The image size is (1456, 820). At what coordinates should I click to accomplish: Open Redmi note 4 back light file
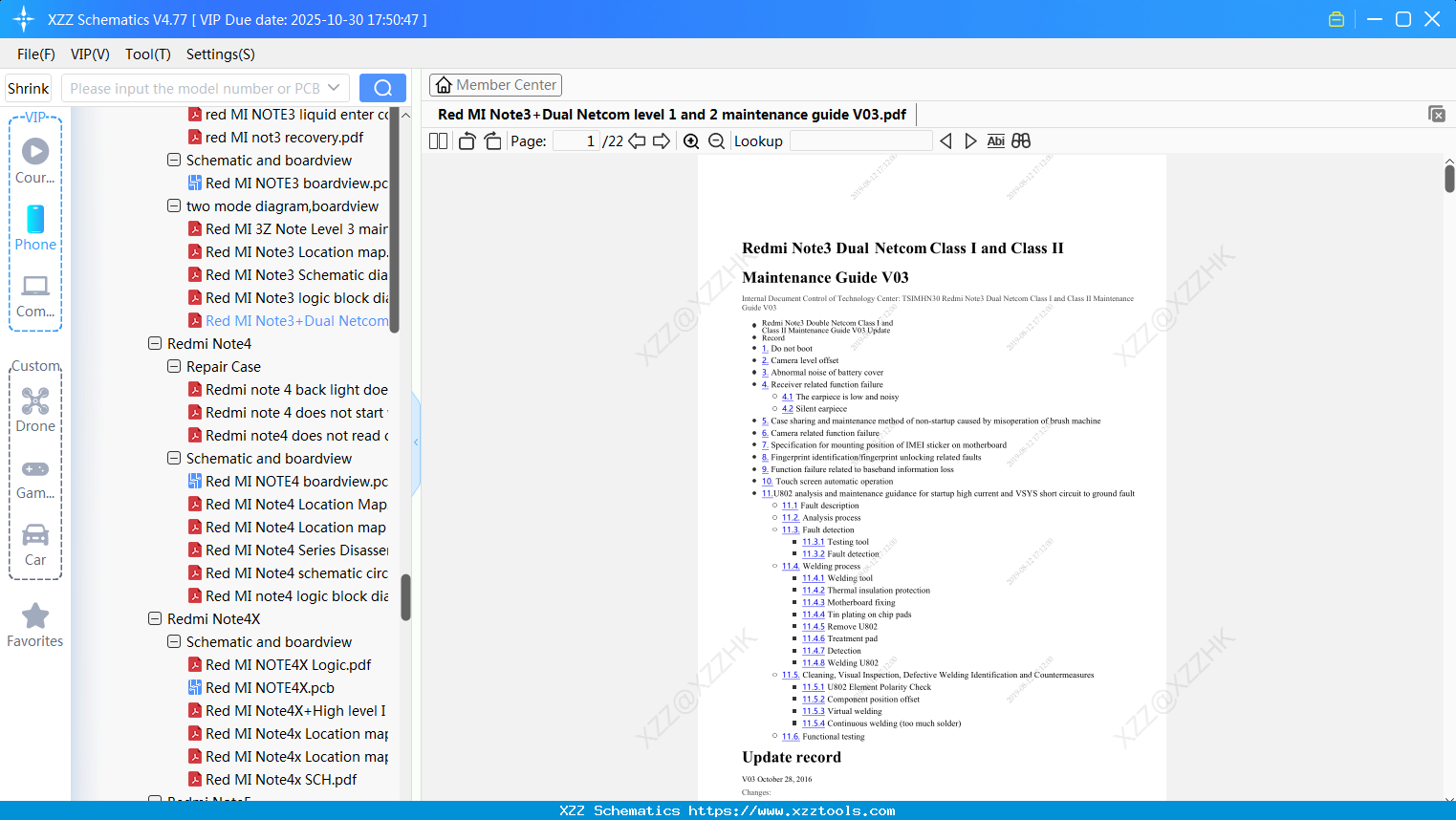pos(288,389)
